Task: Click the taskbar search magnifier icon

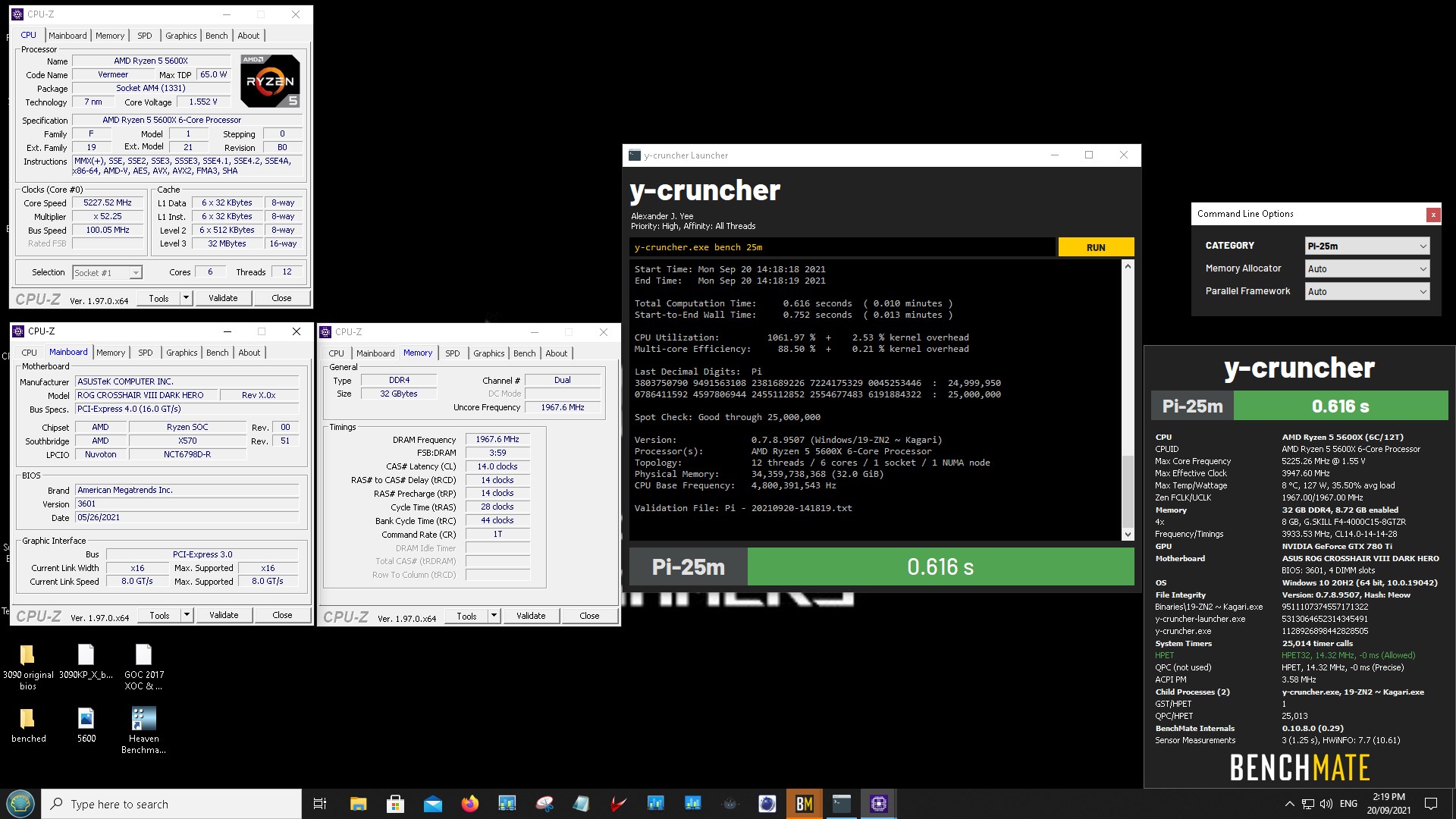Action: tap(57, 804)
